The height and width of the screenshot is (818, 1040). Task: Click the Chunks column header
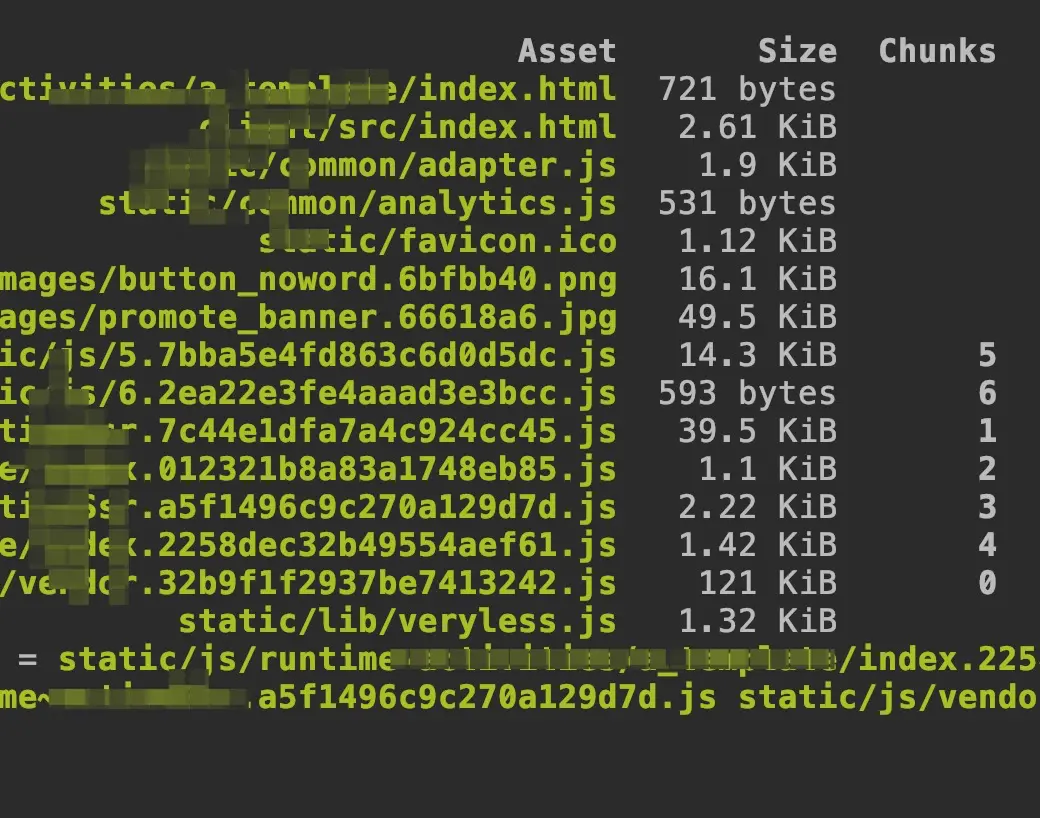[x=937, y=51]
